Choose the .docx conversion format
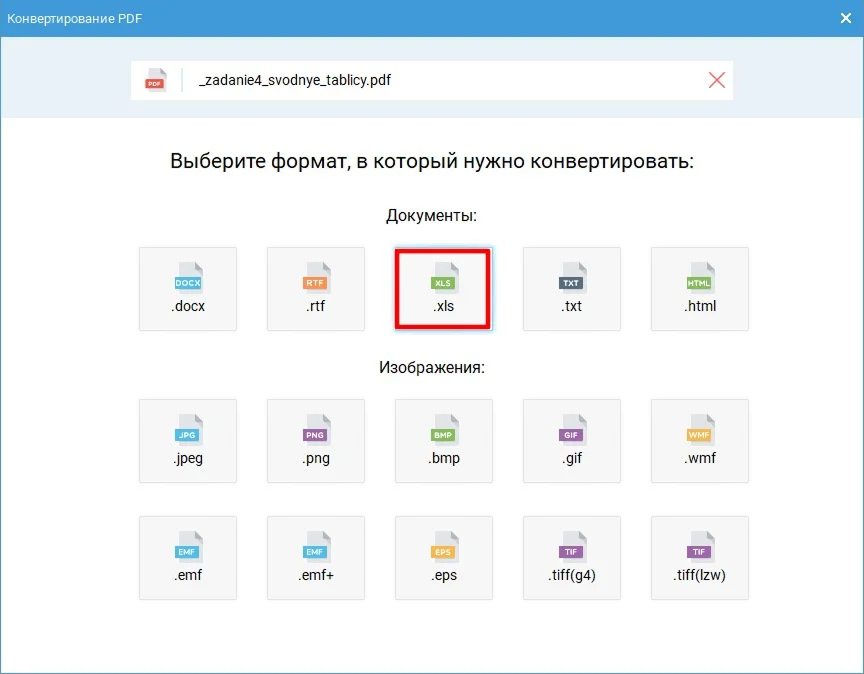The width and height of the screenshot is (864, 674). coord(188,289)
